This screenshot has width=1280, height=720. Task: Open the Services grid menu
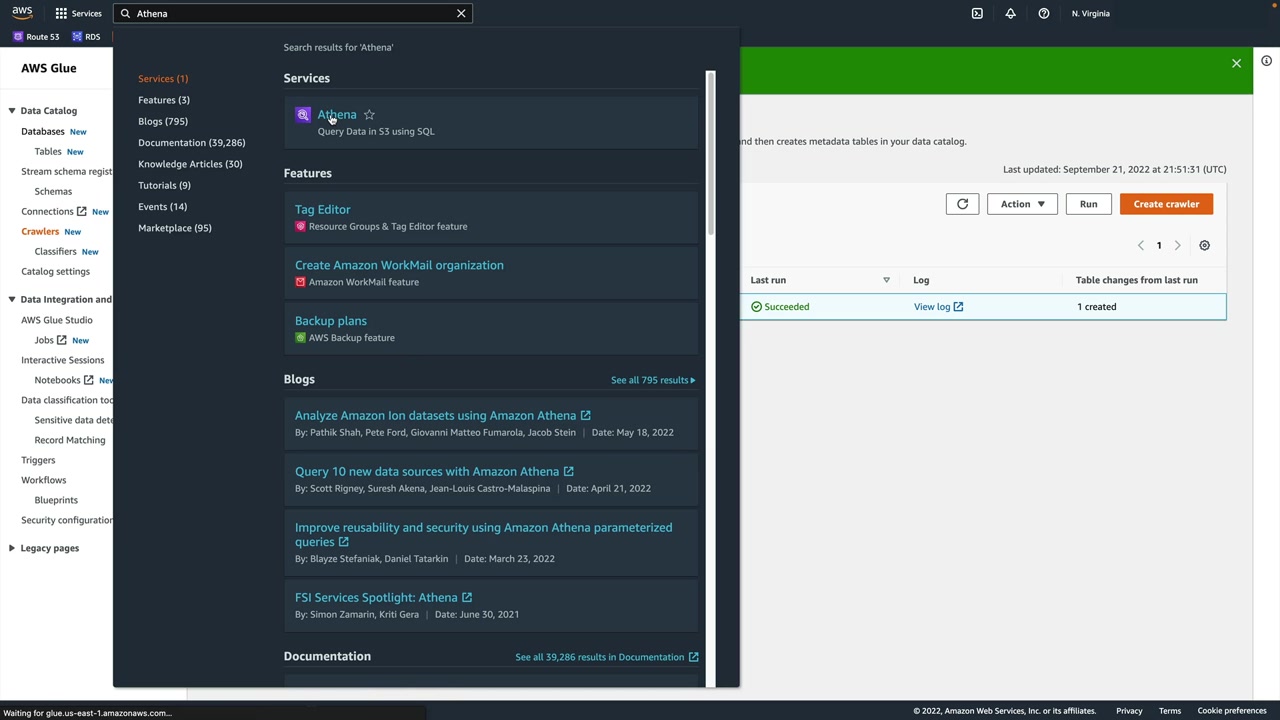(78, 13)
